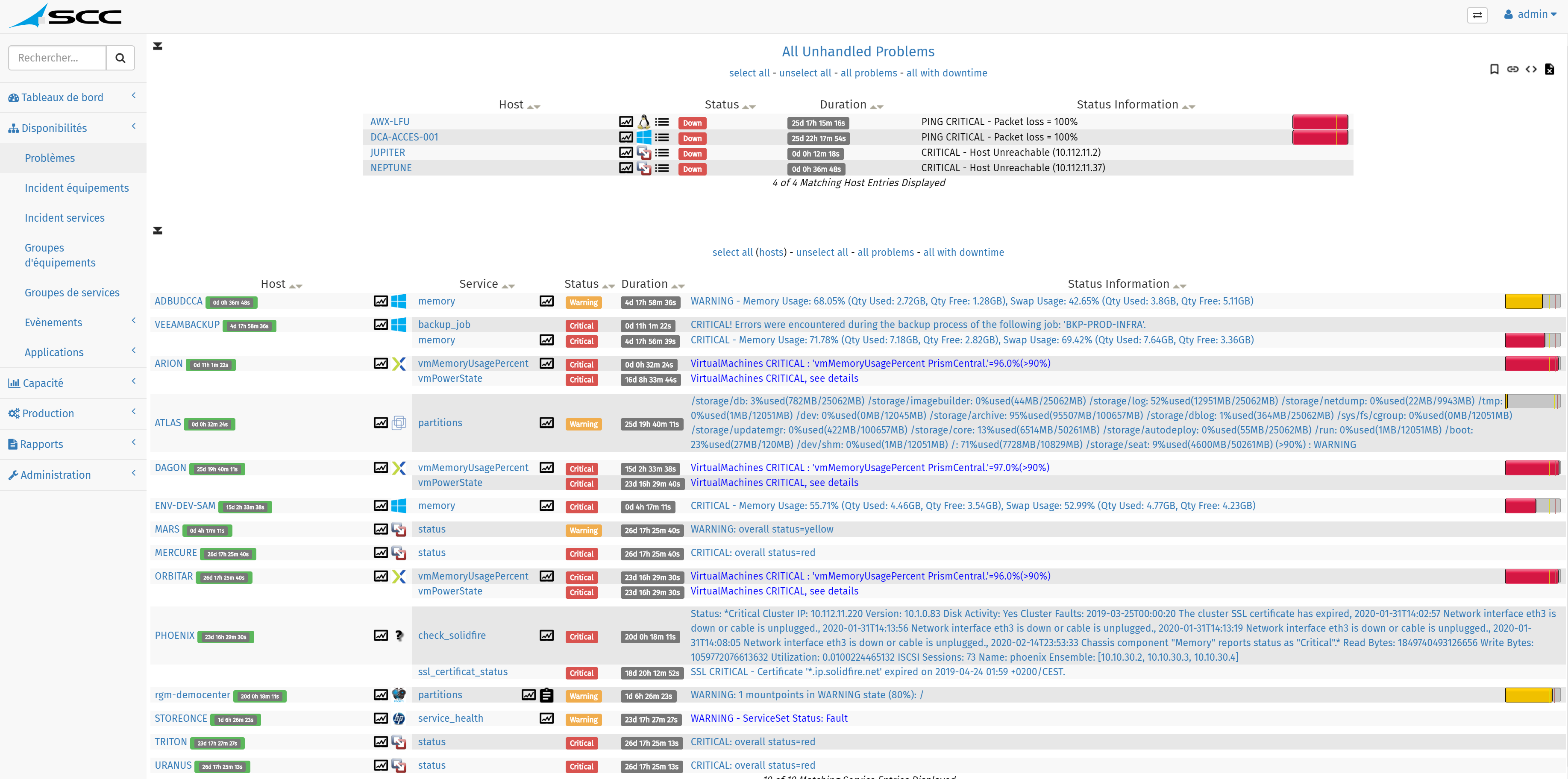
Task: Sort services table by Status Information
Action: pos(1180,286)
